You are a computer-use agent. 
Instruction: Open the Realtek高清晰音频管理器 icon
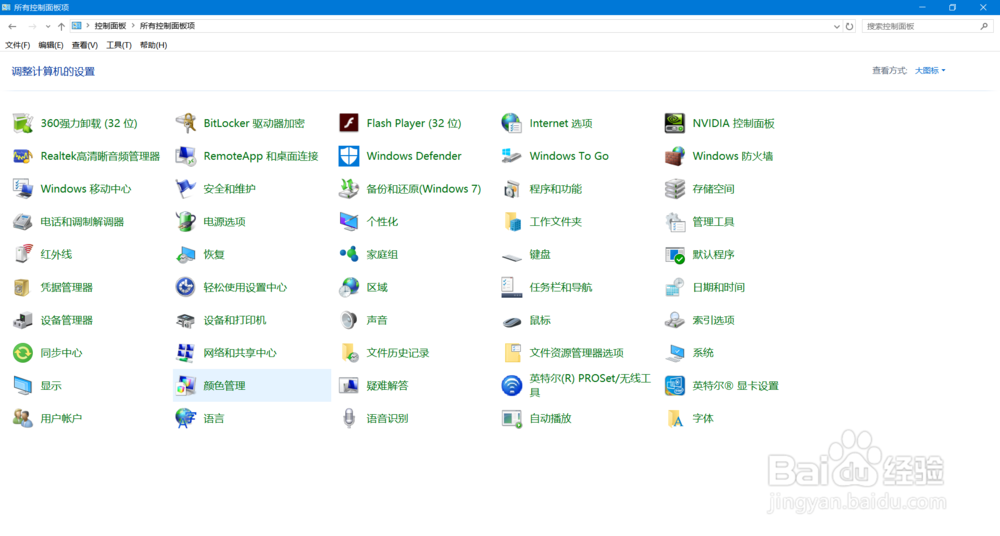23,156
